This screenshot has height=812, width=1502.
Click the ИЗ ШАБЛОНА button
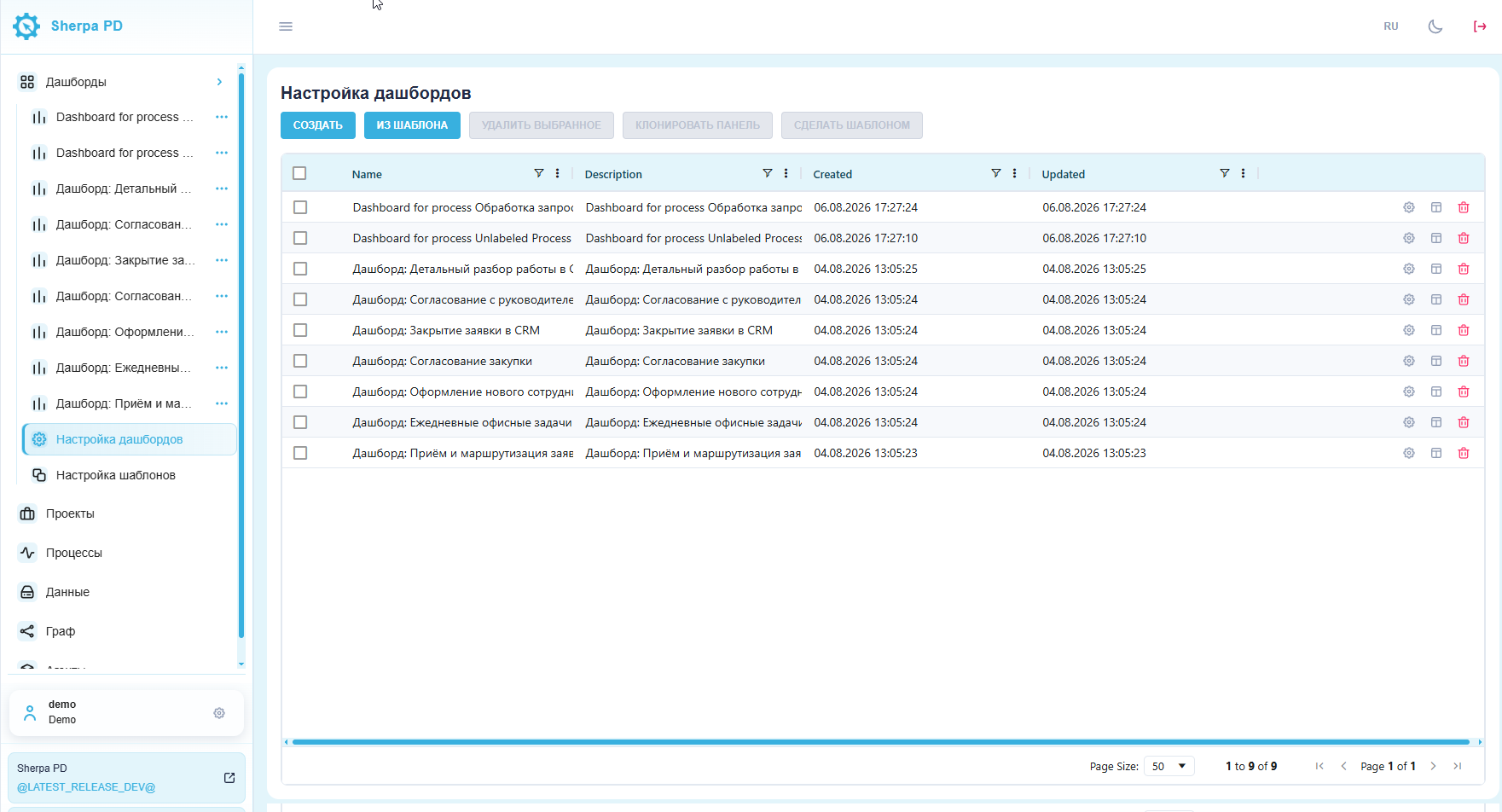pos(412,125)
